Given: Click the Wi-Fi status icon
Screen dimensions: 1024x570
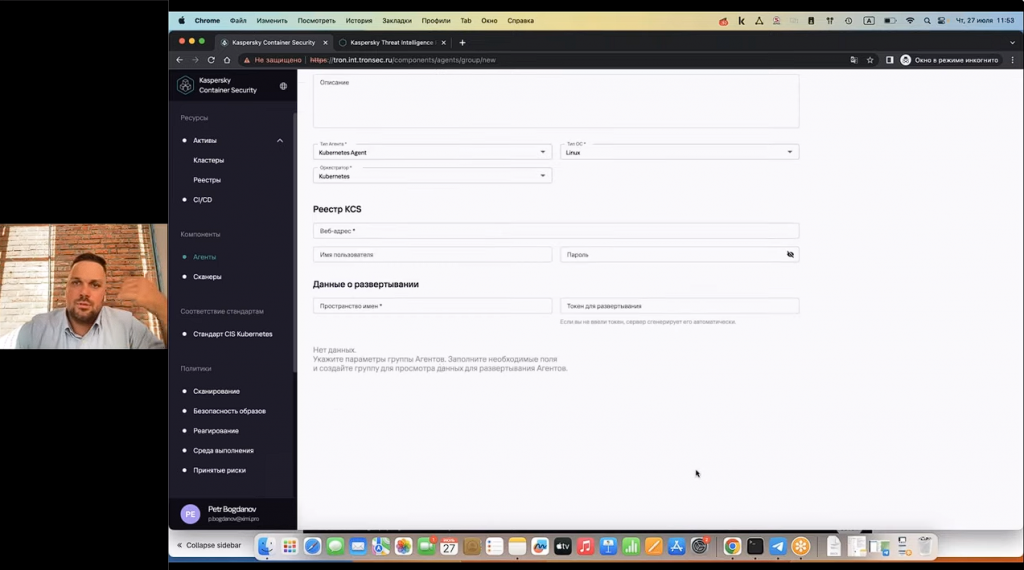Looking at the screenshot, I should click(910, 21).
